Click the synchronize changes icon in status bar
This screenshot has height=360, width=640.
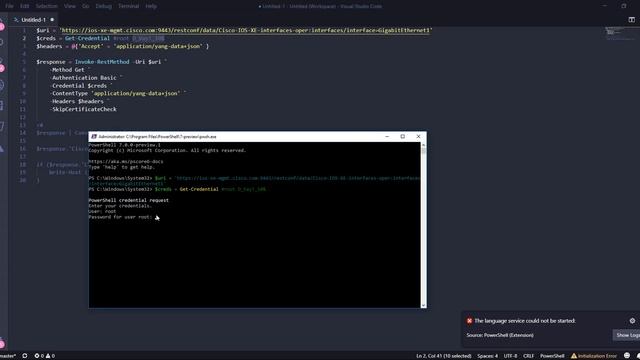25,356
